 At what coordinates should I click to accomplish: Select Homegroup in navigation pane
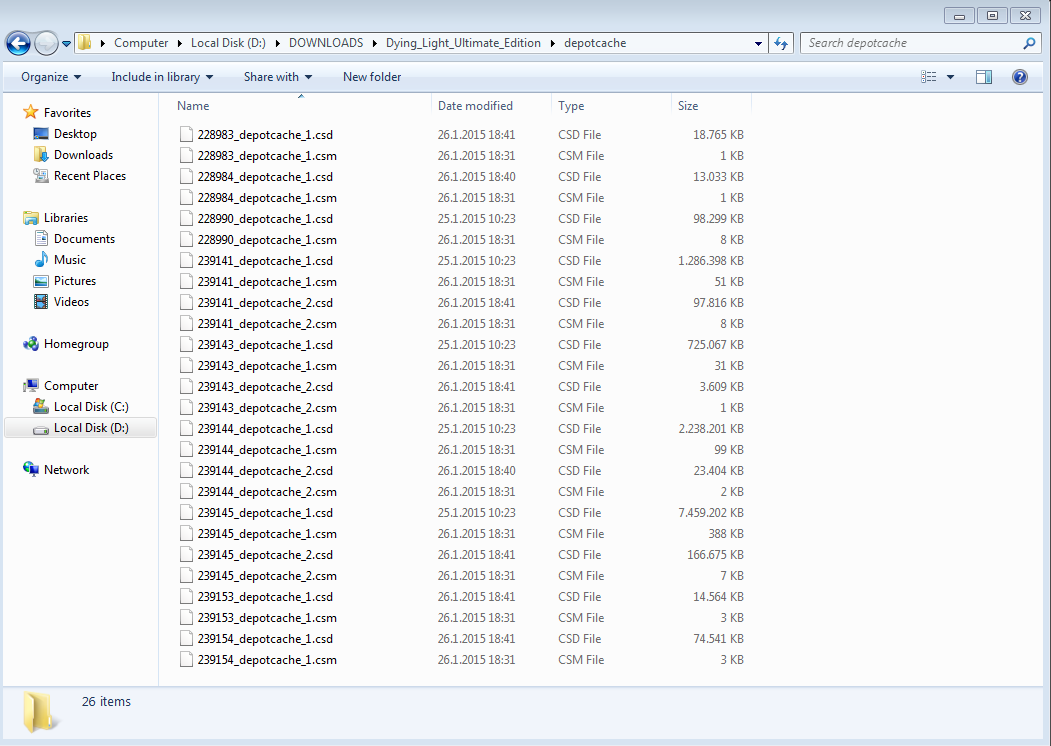[76, 344]
